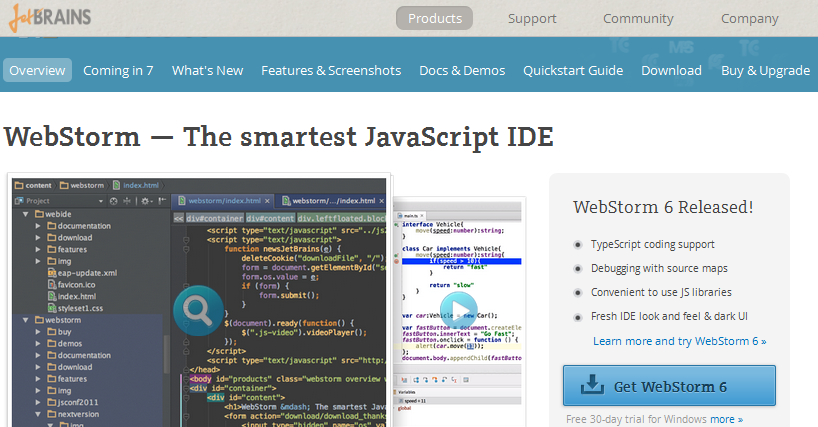Expand the features folder under webide
Viewport: 818px width, 427px height.
pos(38,250)
